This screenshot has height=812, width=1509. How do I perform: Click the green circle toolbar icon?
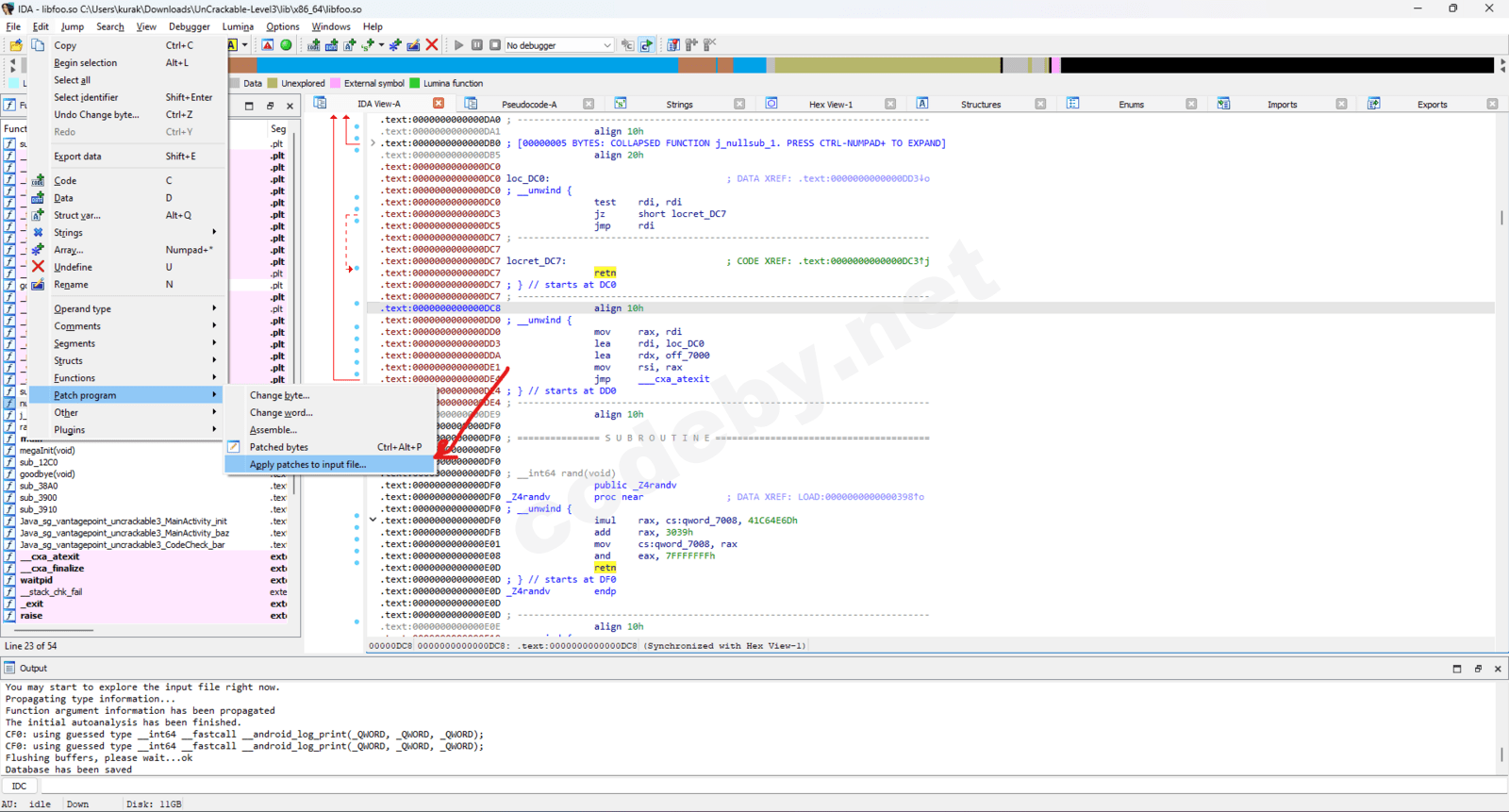point(286,45)
